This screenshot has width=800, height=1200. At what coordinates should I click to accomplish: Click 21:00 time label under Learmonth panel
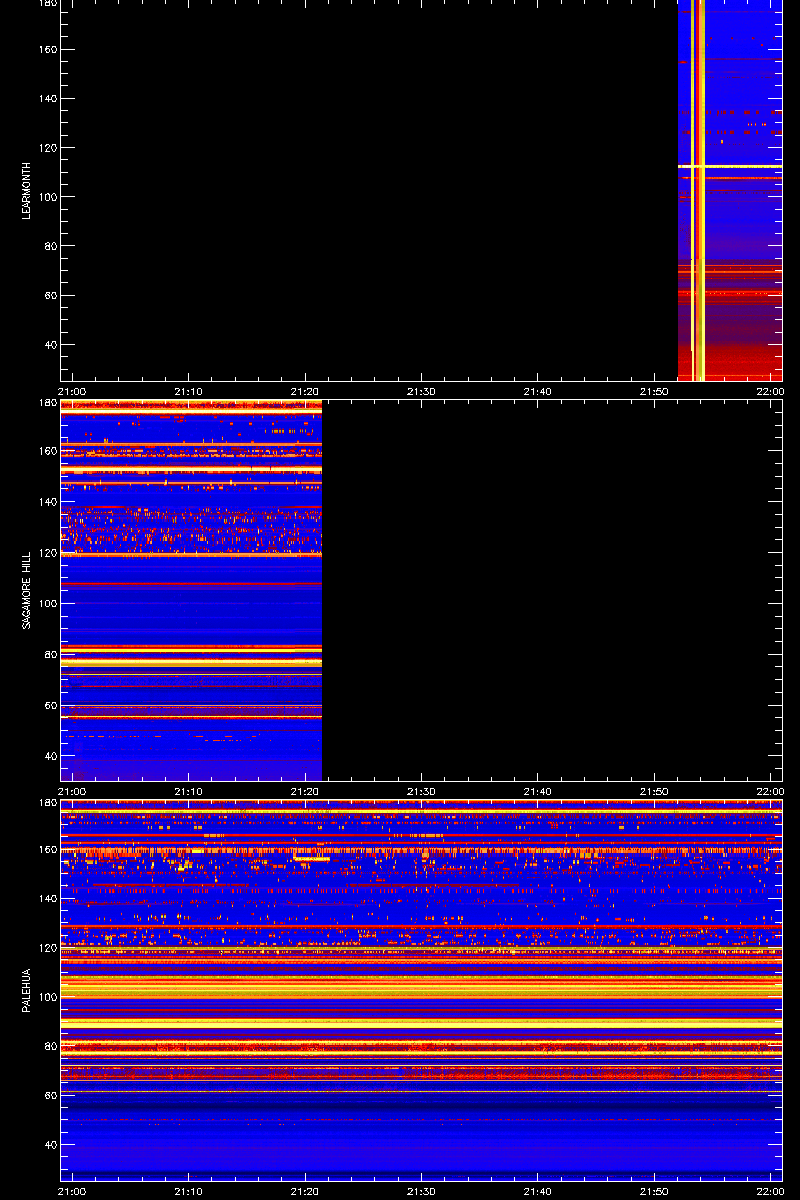click(x=72, y=391)
